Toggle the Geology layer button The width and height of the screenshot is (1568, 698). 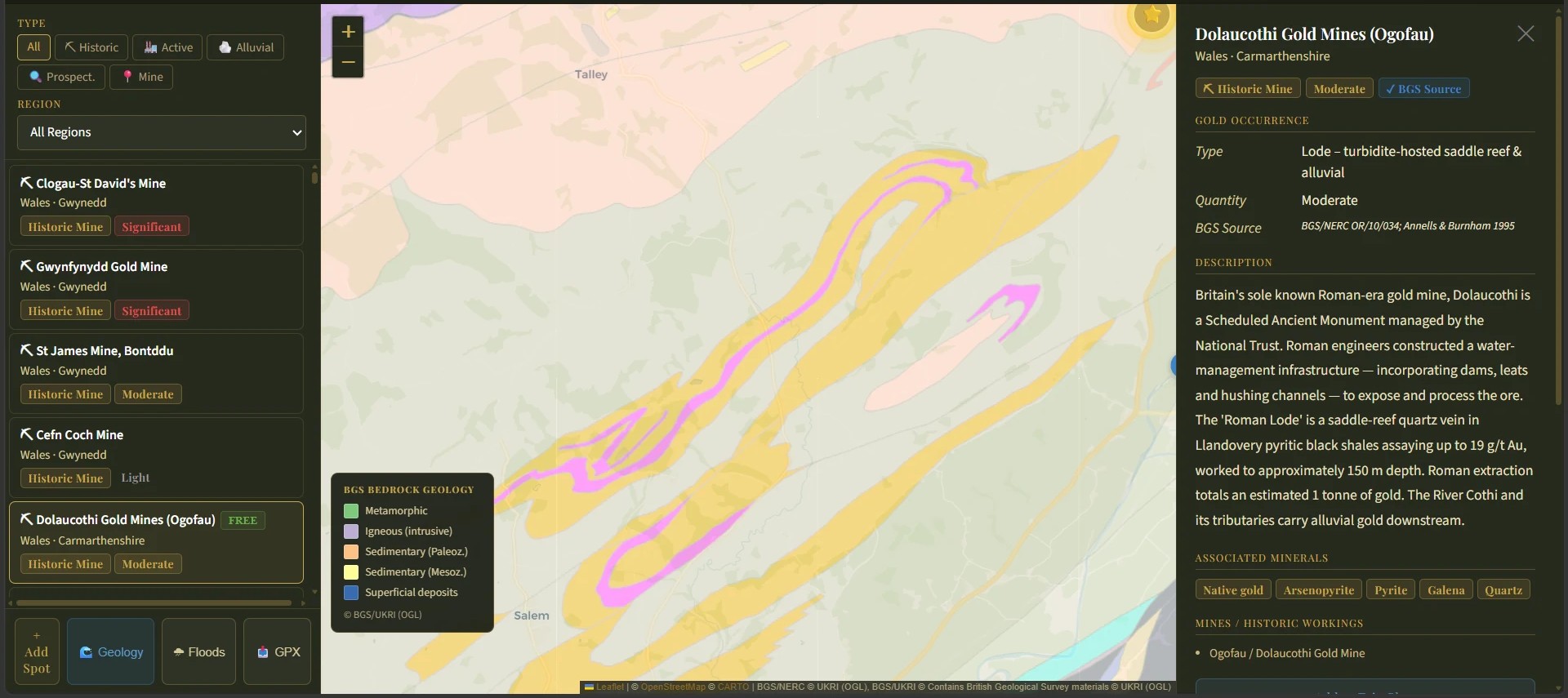[110, 651]
